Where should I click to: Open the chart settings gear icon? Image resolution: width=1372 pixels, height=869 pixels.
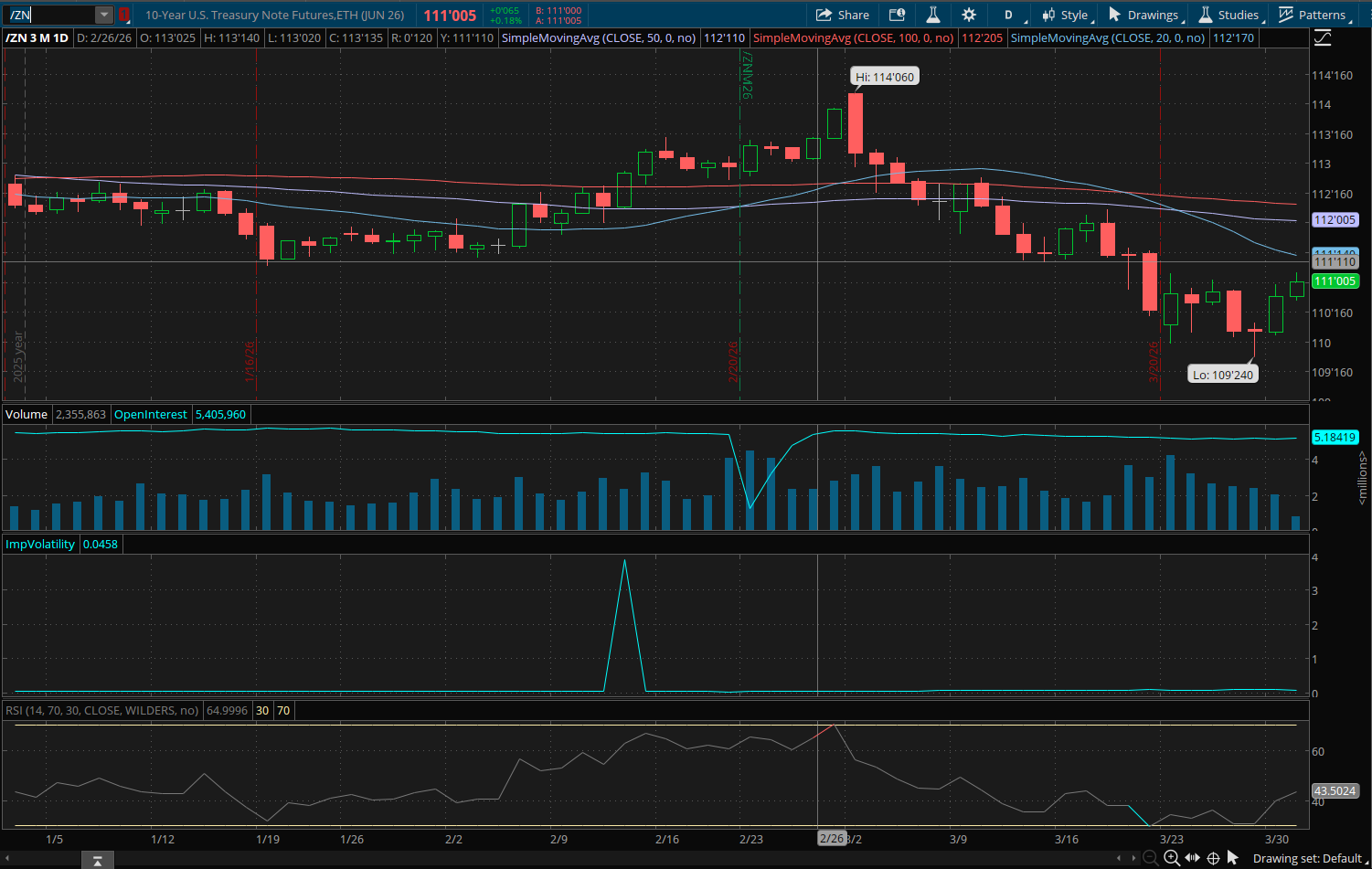(x=969, y=15)
